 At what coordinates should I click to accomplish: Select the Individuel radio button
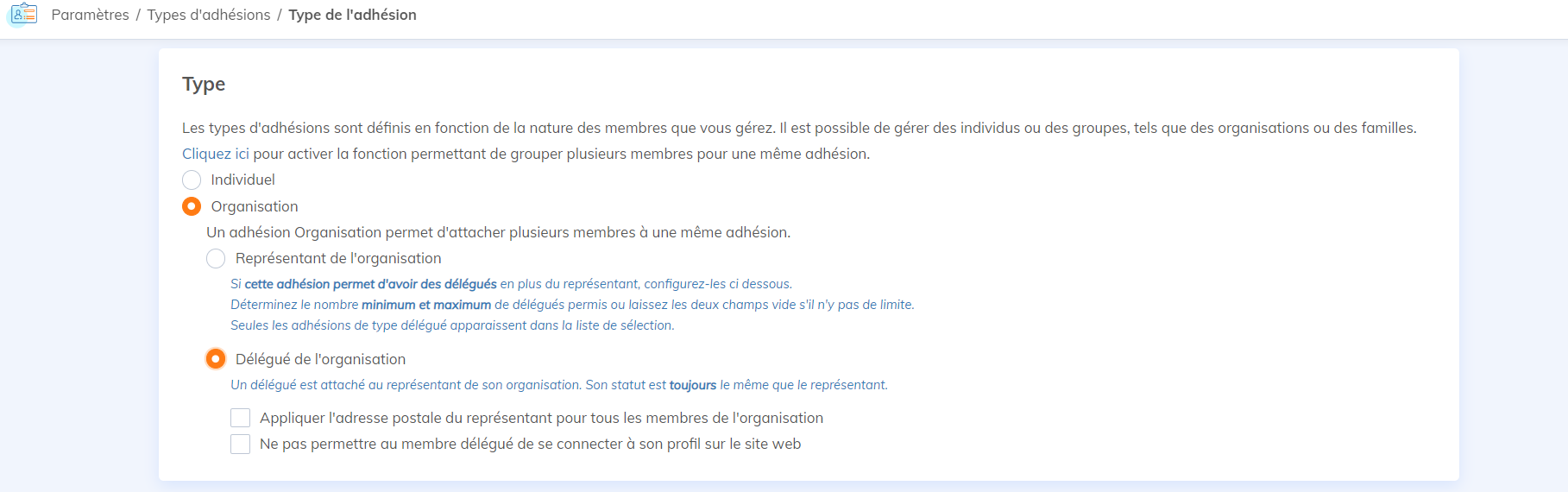192,180
